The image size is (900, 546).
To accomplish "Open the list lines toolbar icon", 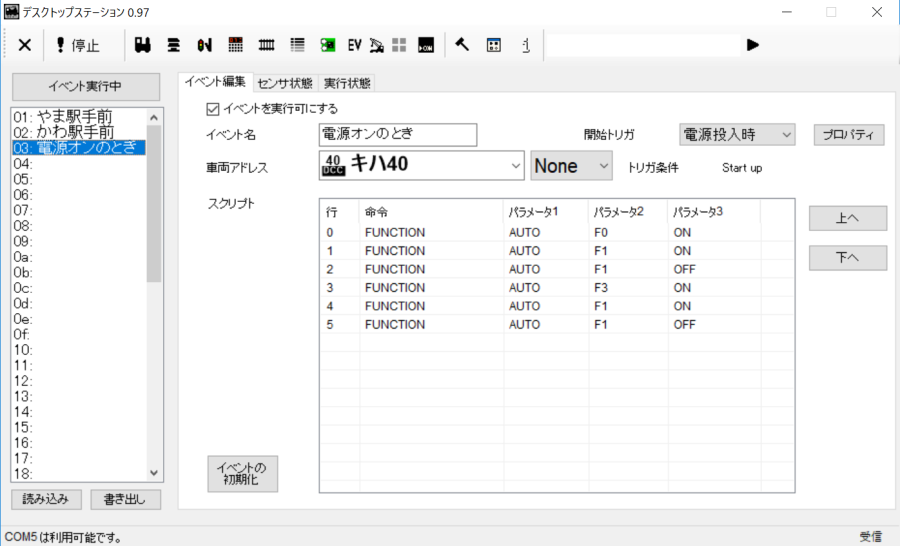I will (x=297, y=45).
